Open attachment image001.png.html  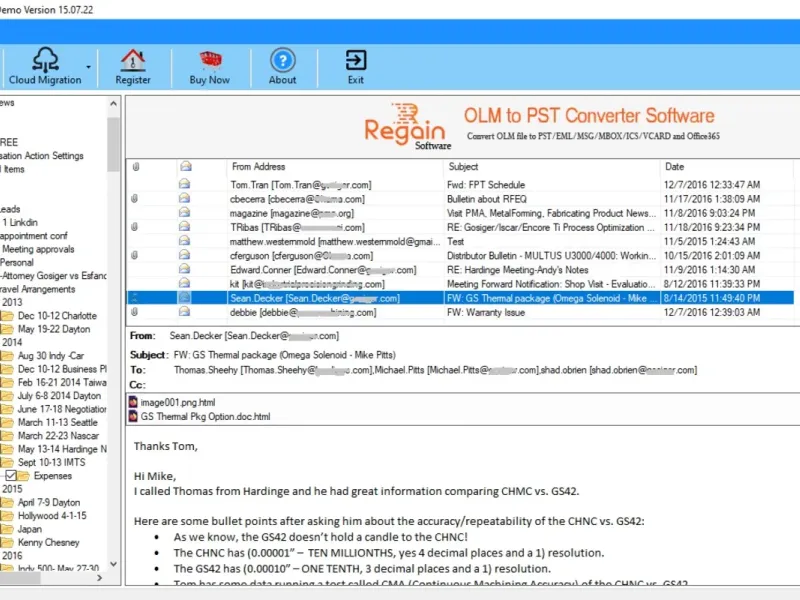coord(178,402)
